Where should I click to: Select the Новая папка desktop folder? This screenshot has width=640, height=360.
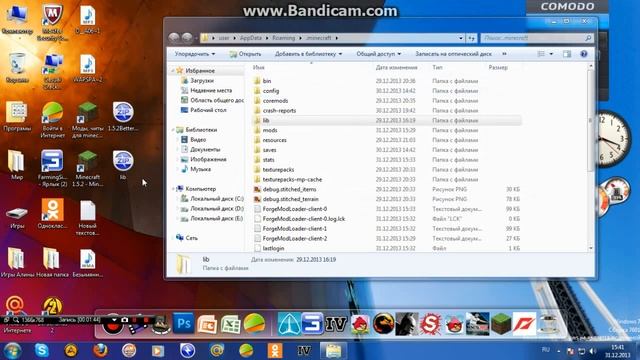click(x=52, y=262)
